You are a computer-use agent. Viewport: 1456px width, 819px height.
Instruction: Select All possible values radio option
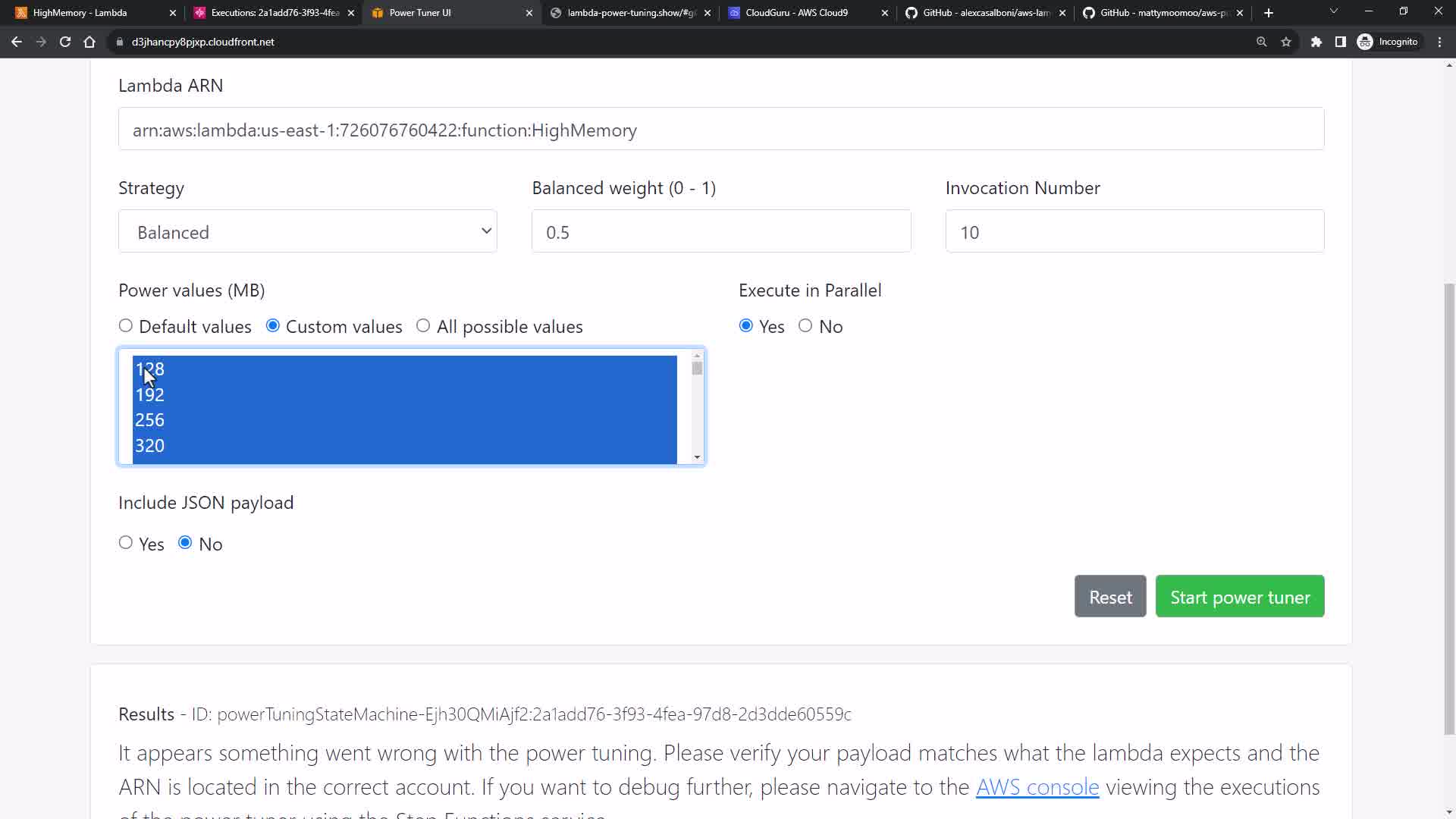click(423, 326)
